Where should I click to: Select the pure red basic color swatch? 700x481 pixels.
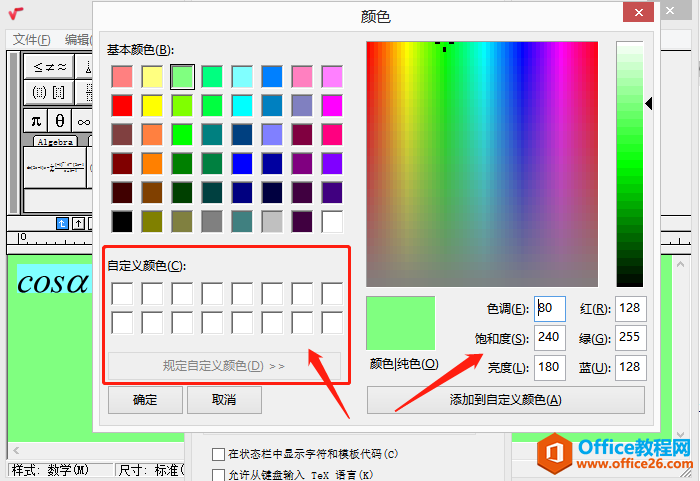point(122,105)
